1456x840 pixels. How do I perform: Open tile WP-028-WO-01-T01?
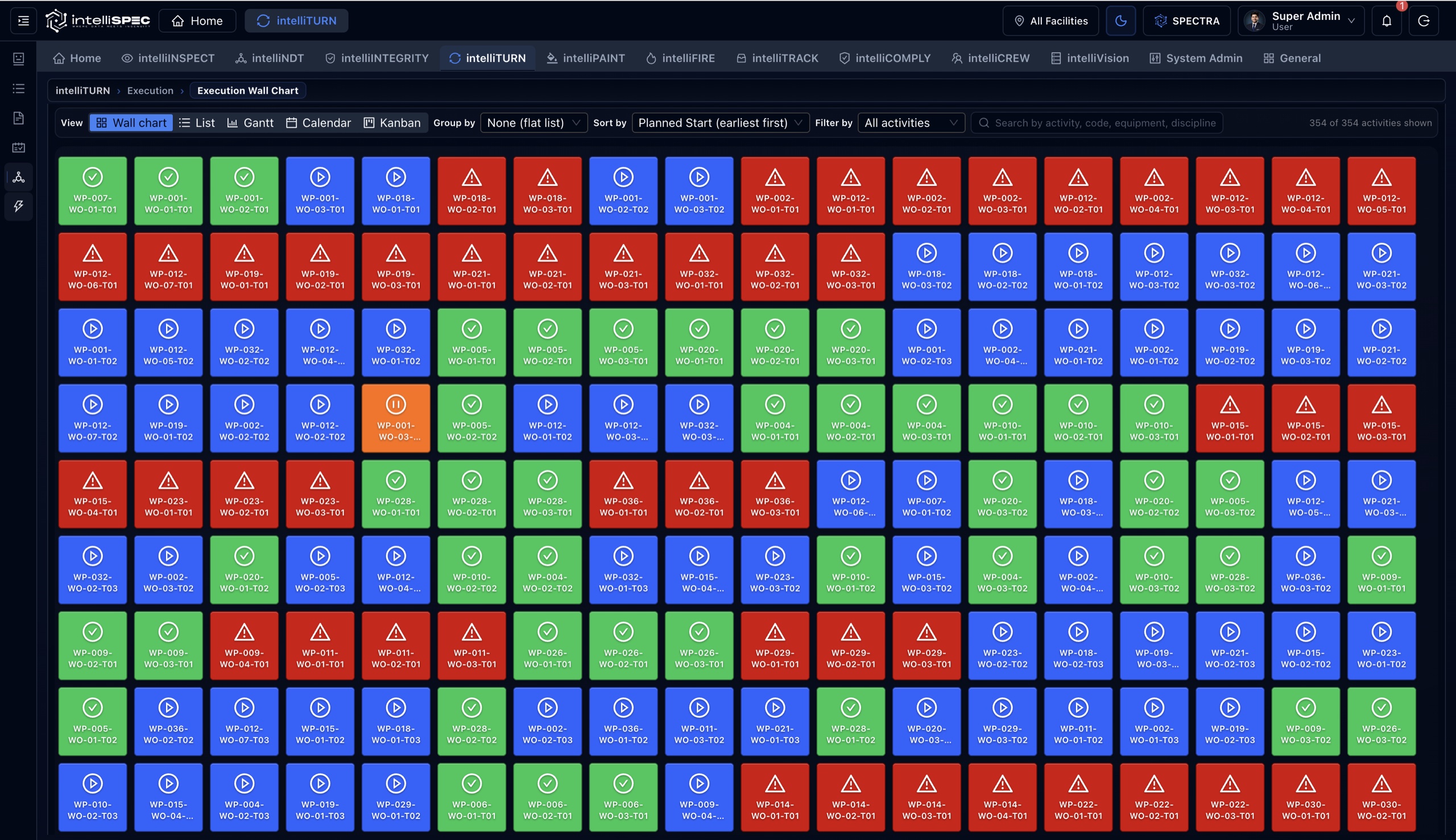point(396,494)
